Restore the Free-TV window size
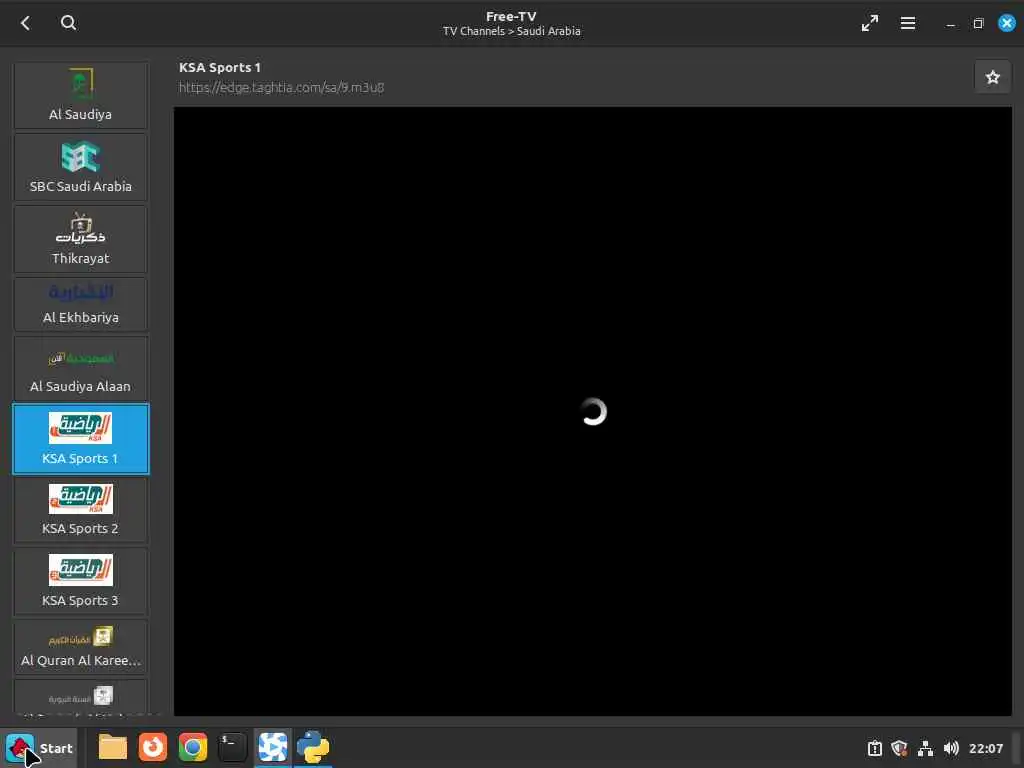Viewport: 1024px width, 768px height. click(978, 24)
